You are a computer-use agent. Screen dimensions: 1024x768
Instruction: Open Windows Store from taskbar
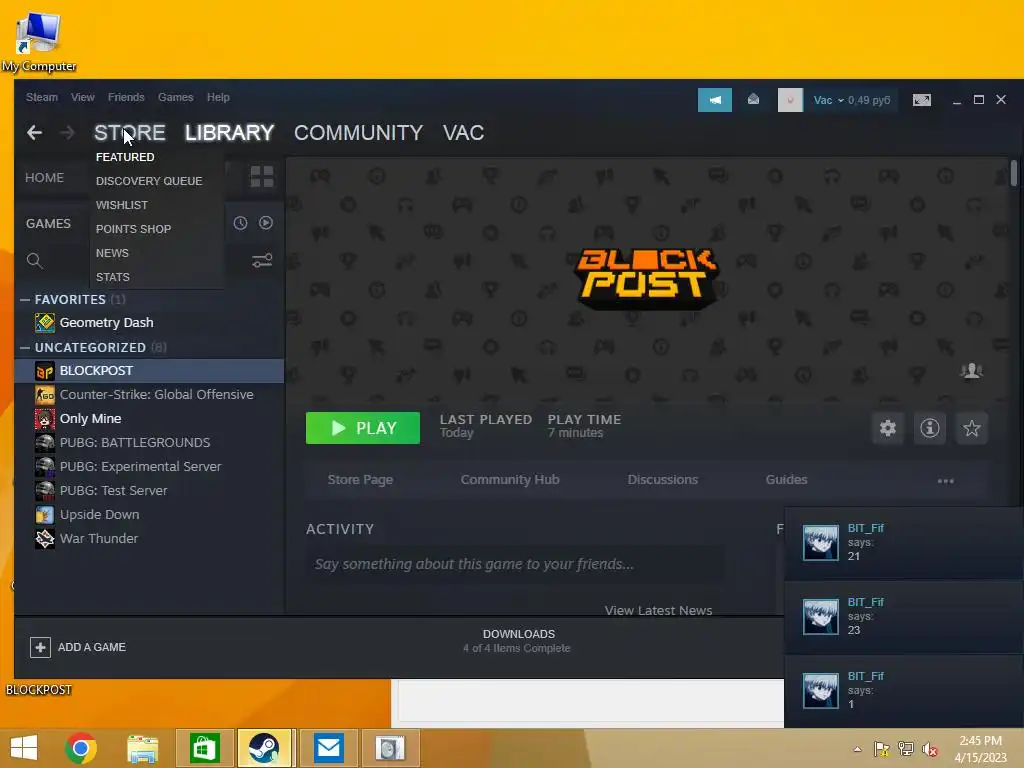(204, 748)
